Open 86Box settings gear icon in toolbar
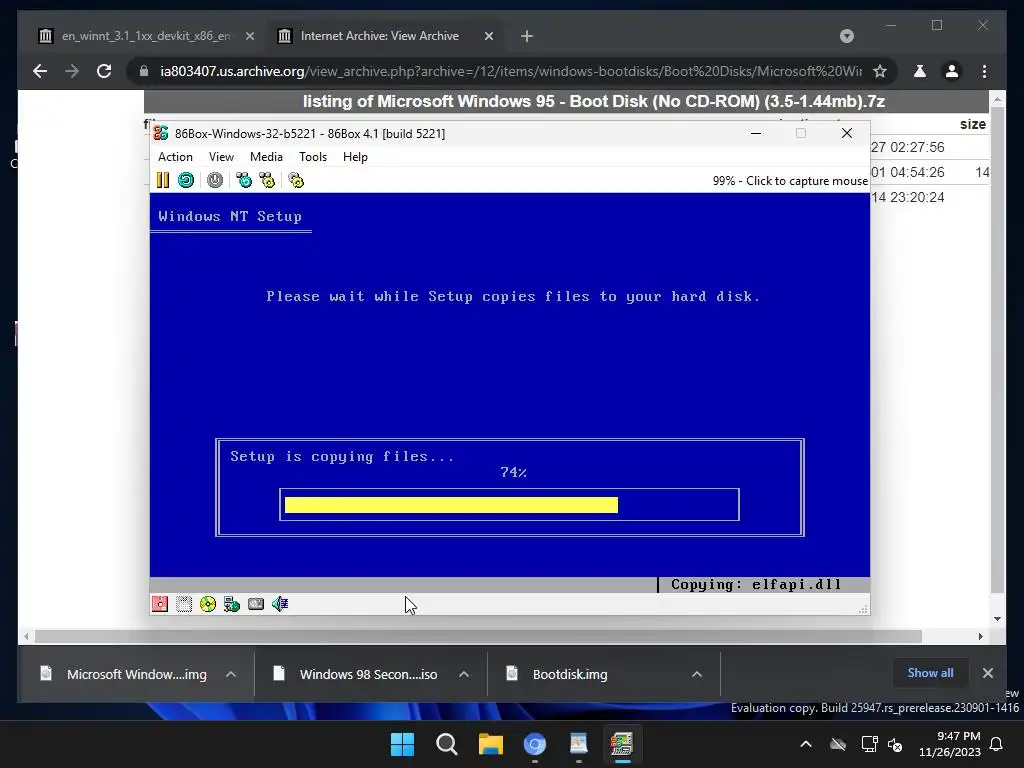This screenshot has width=1024, height=768. 296,180
